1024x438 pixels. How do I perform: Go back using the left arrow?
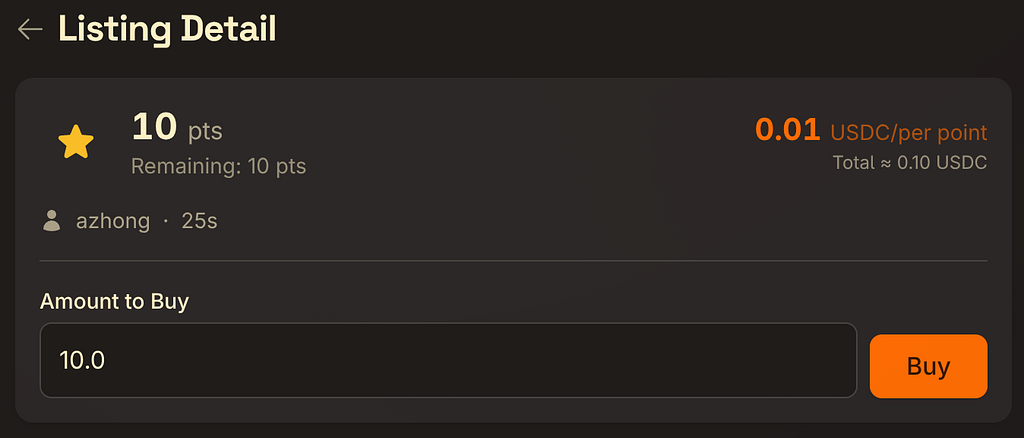pos(30,29)
